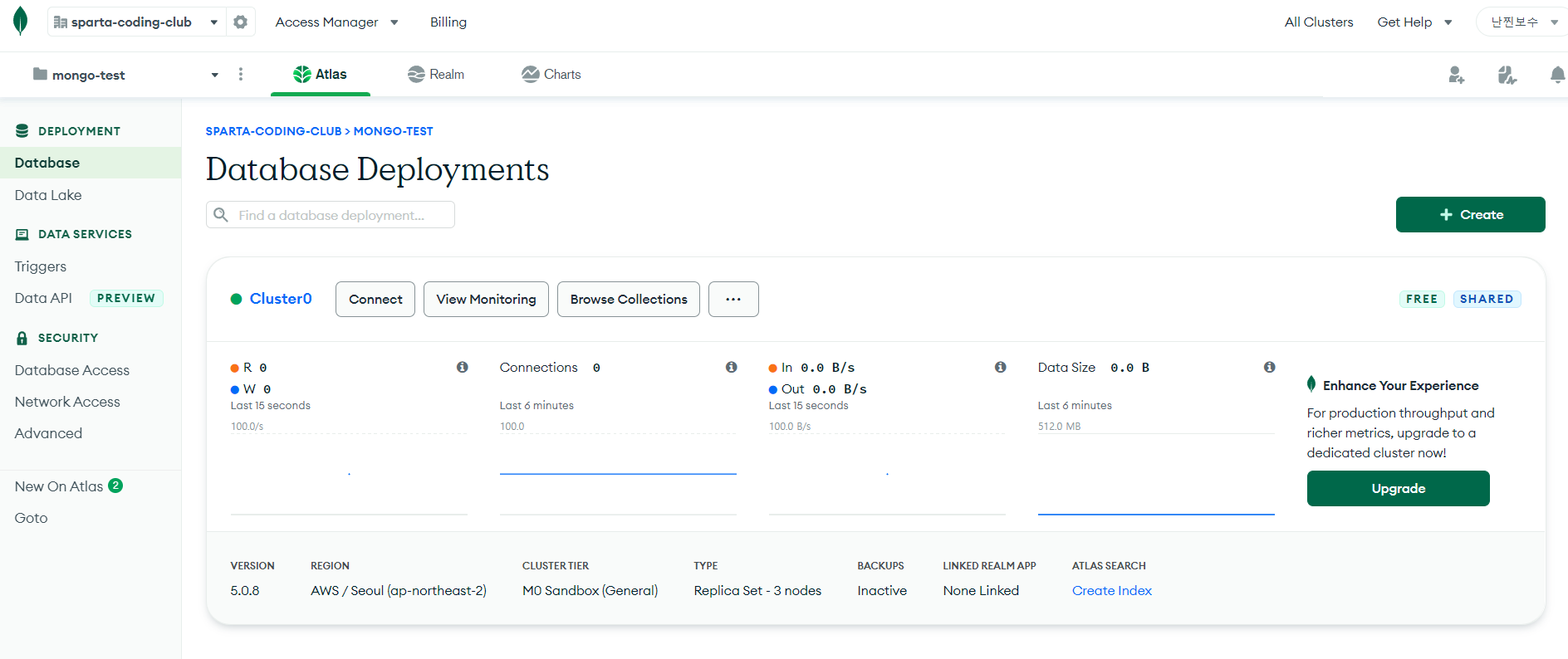
Task: Click info icon next to Data Size
Action: pyautogui.click(x=1270, y=367)
